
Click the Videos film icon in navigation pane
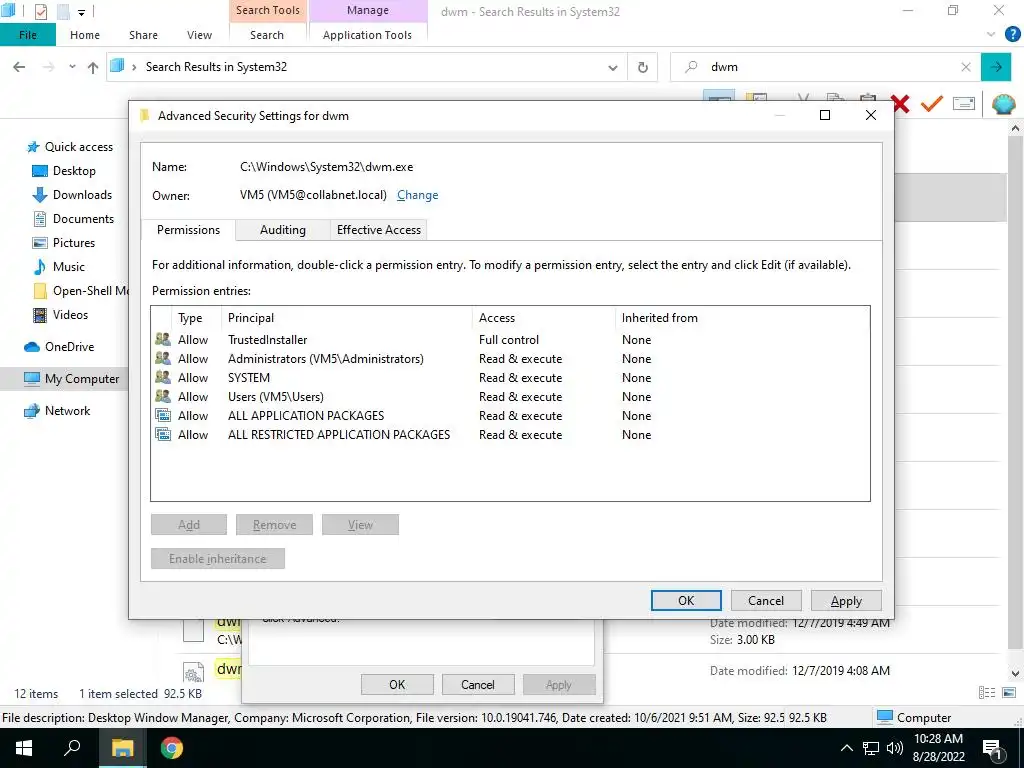tap(40, 315)
